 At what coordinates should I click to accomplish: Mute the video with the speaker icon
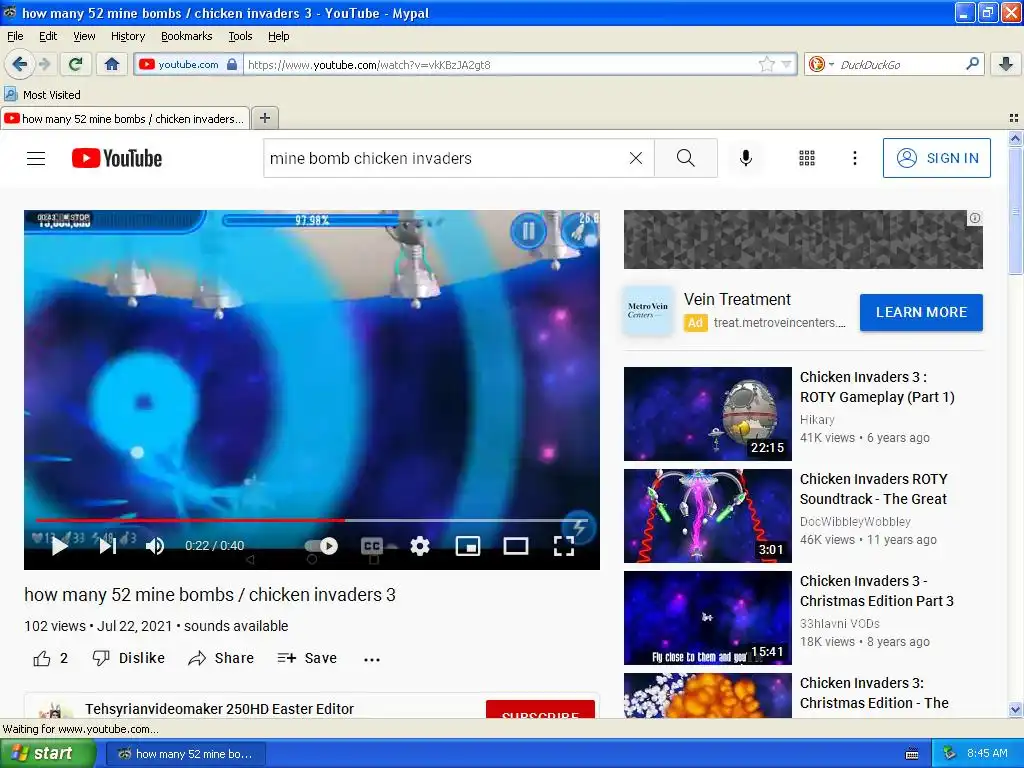point(155,546)
